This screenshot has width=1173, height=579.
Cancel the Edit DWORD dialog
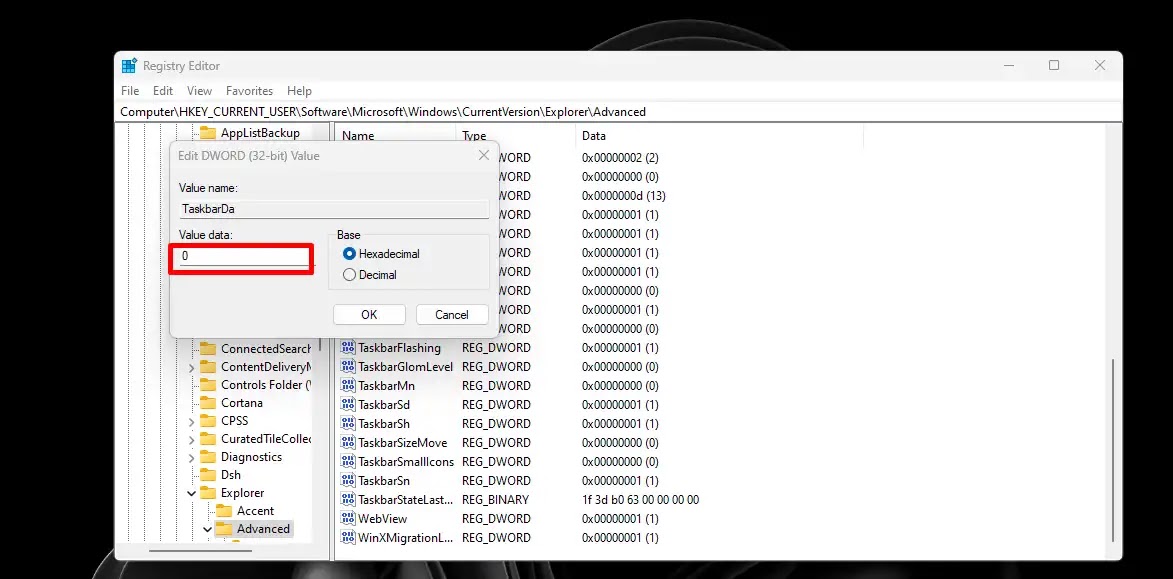[452, 314]
